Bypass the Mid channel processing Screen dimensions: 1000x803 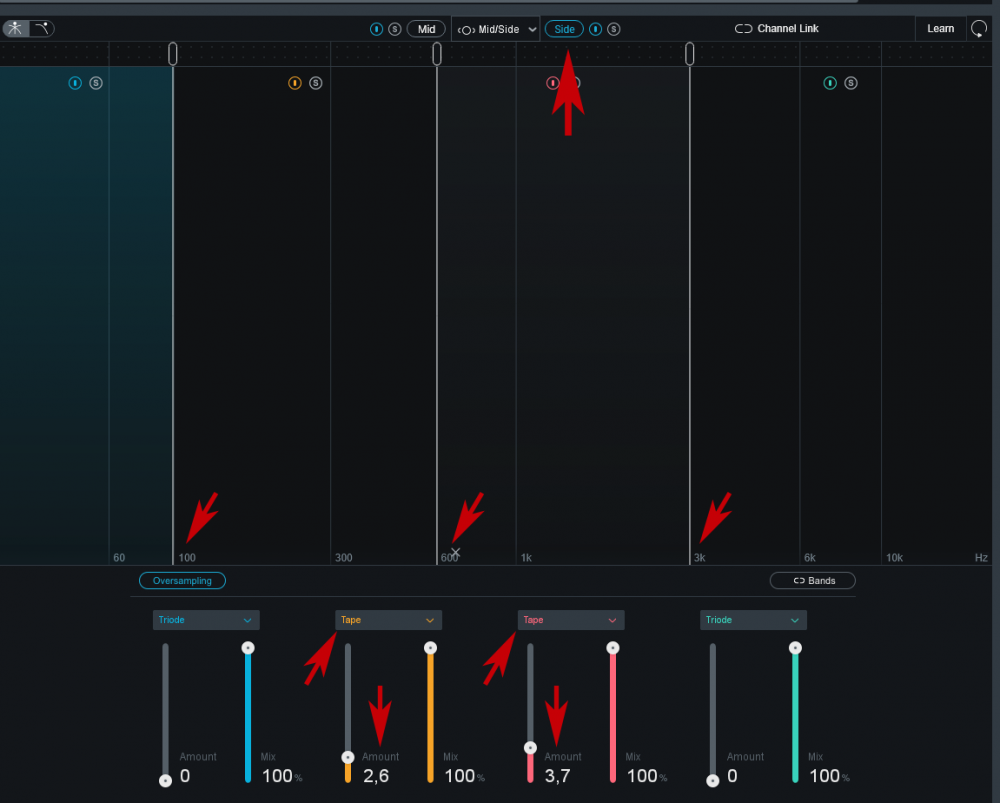(376, 29)
